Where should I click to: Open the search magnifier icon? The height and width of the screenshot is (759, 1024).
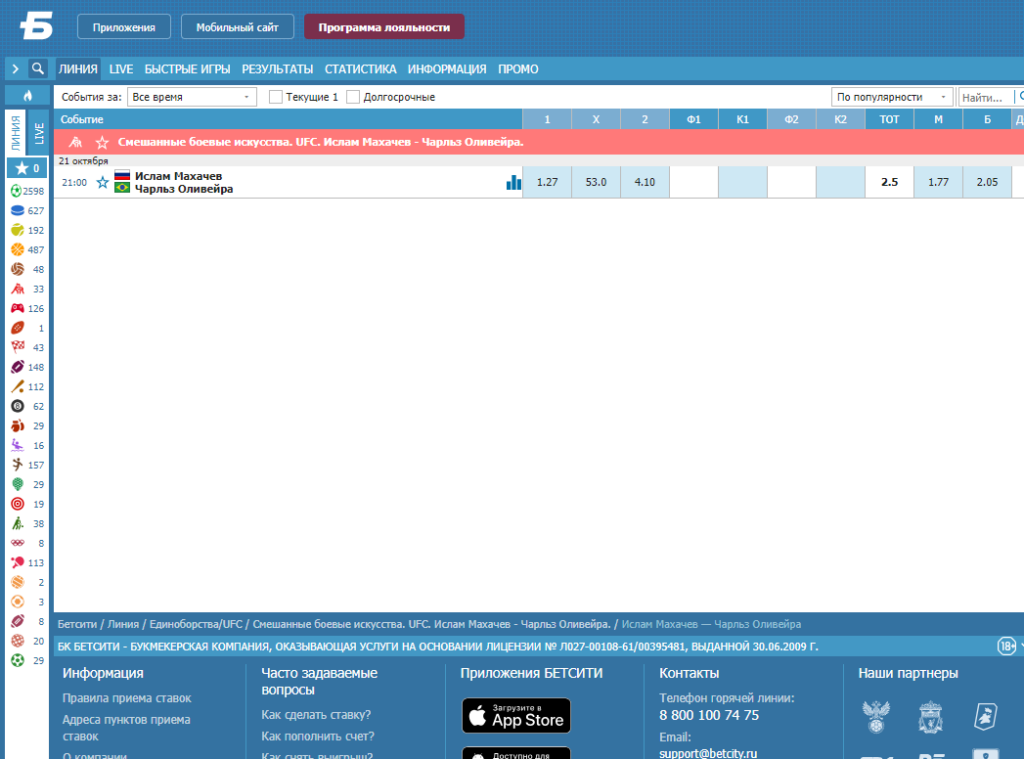pyautogui.click(x=38, y=69)
